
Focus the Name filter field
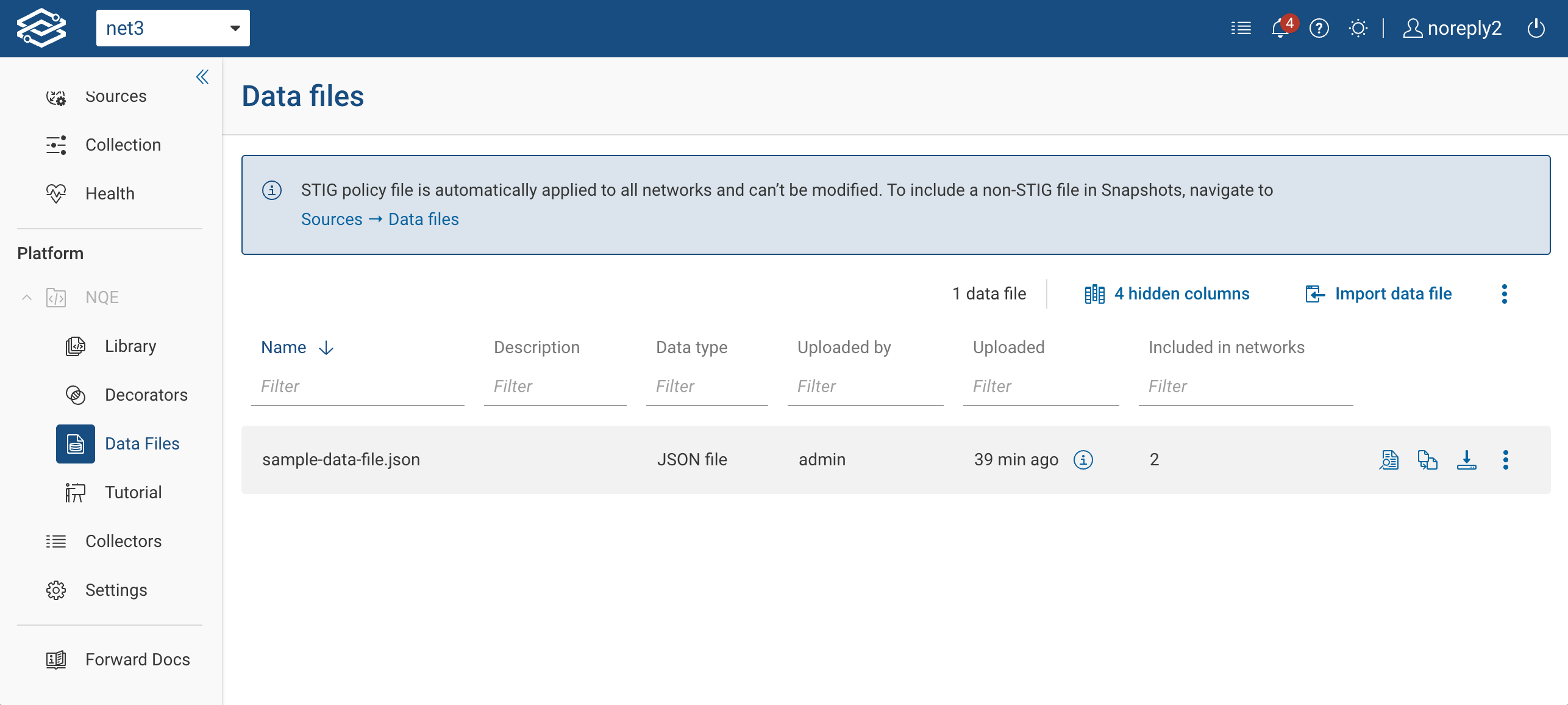(358, 387)
